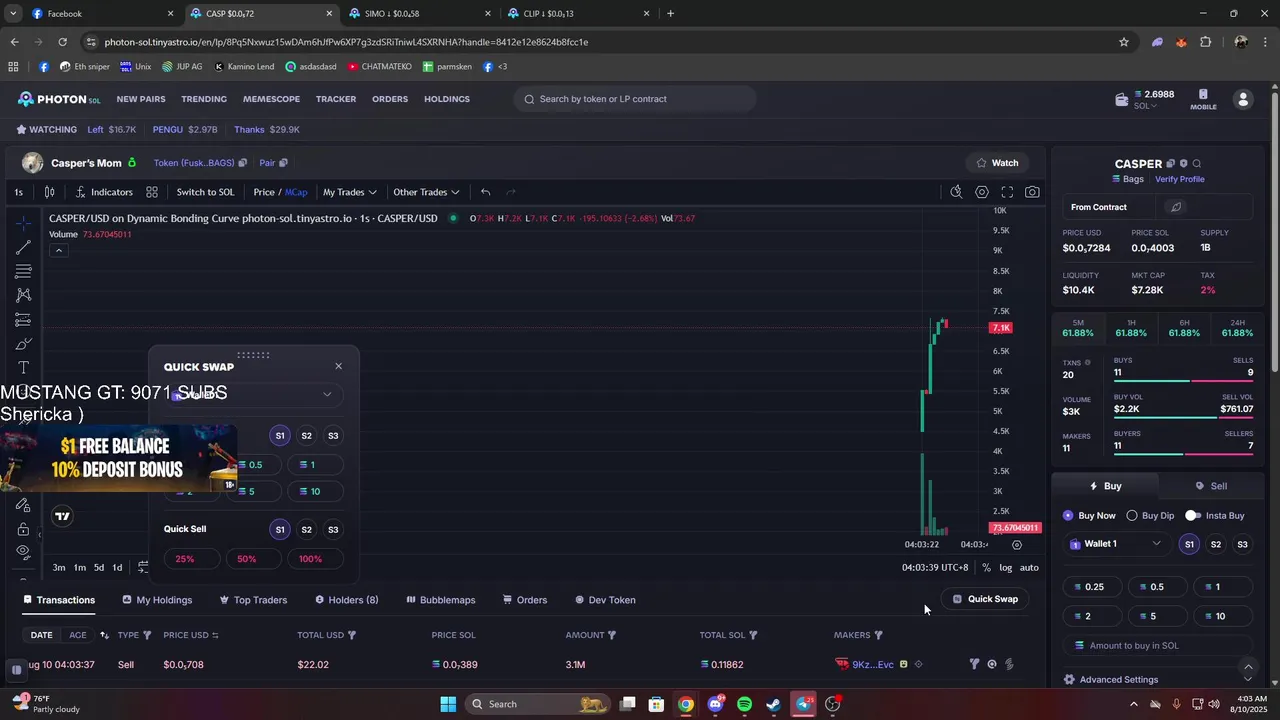Switch to the Bubblemaps tab
1280x720 pixels.
(x=441, y=600)
